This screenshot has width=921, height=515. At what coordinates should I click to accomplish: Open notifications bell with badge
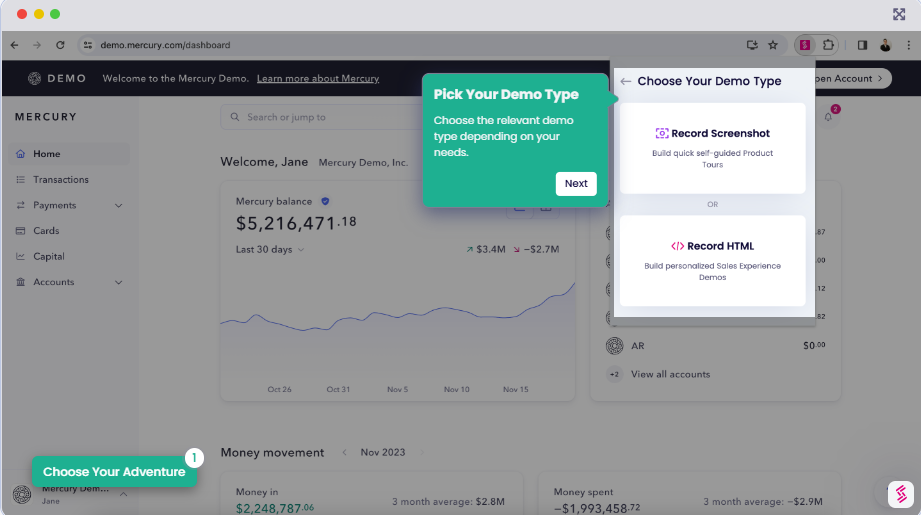coord(829,116)
